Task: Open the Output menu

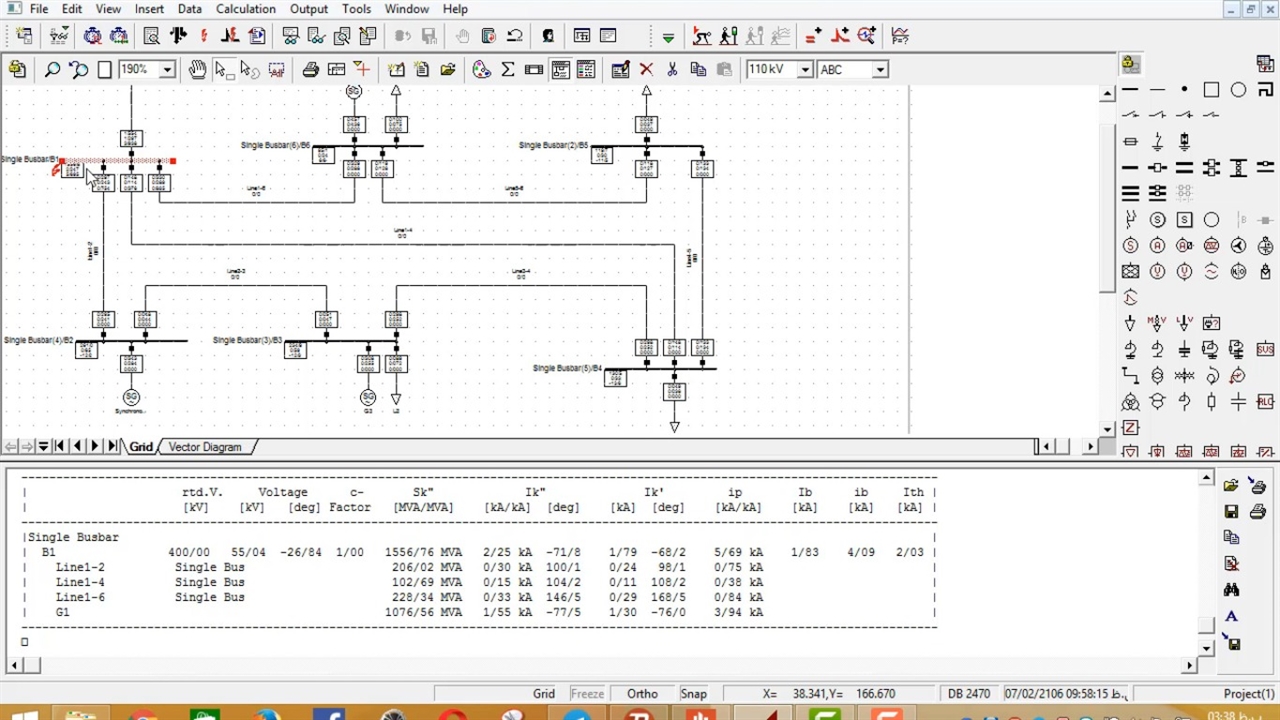Action: (309, 9)
